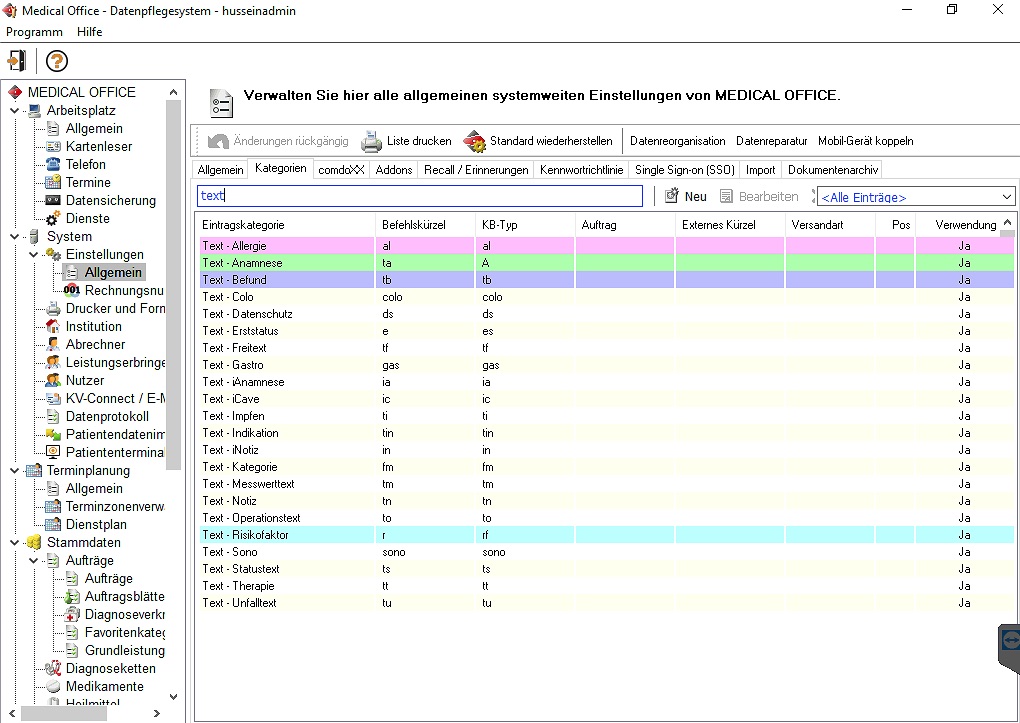Click Mobil-Gerät koppeln button
The image size is (1020, 723).
click(x=865, y=141)
